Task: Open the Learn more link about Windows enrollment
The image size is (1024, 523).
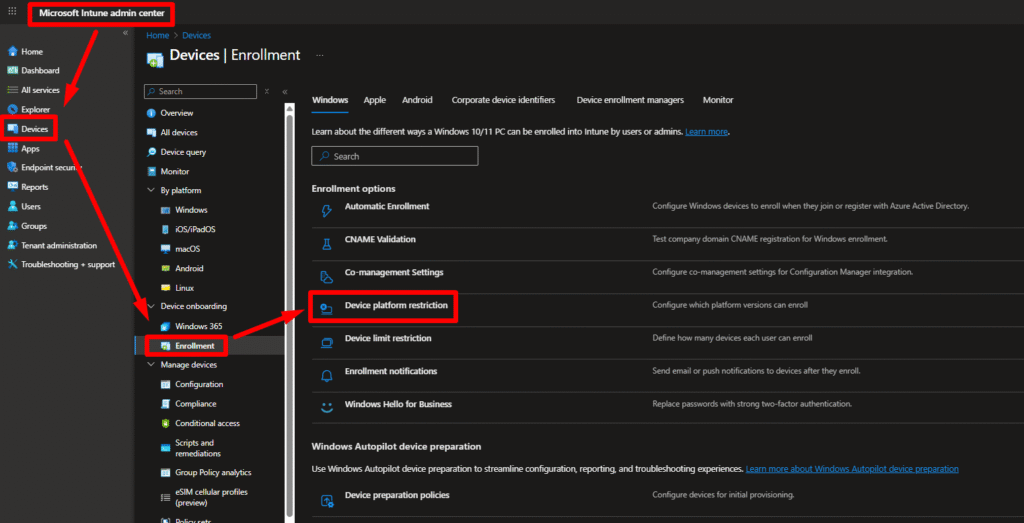Action: tap(706, 131)
